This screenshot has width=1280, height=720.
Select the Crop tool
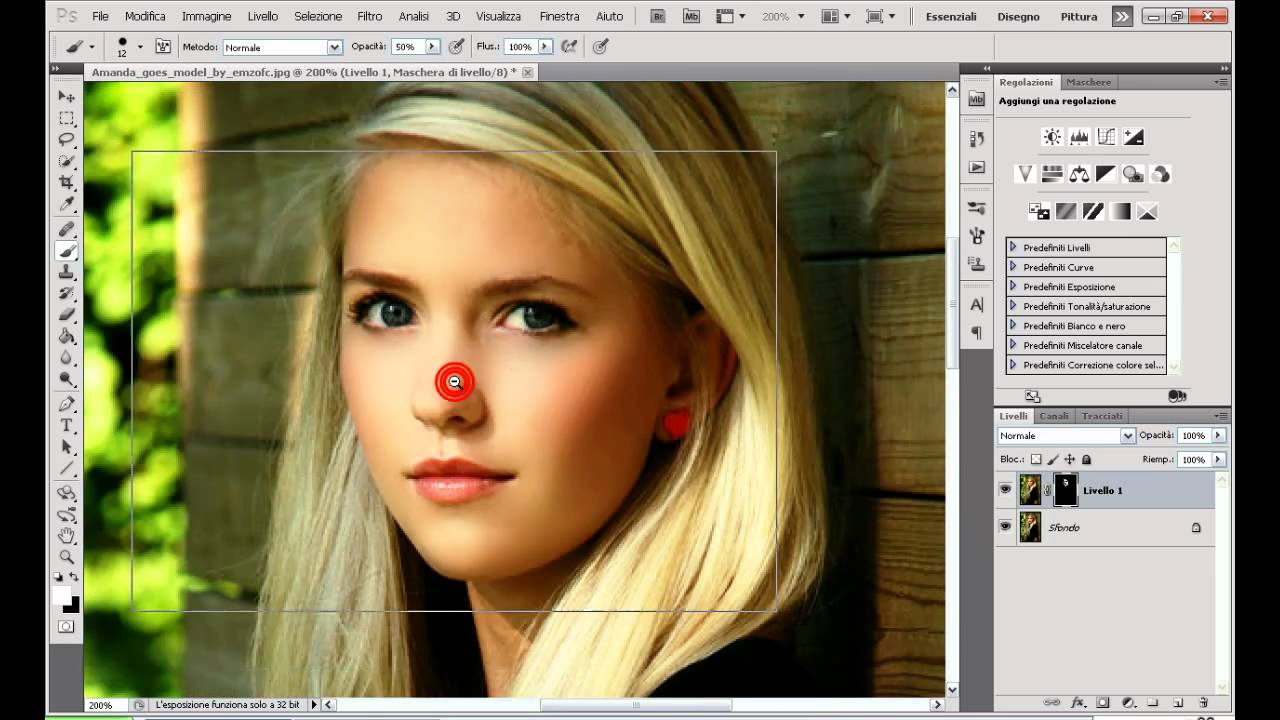click(x=66, y=182)
